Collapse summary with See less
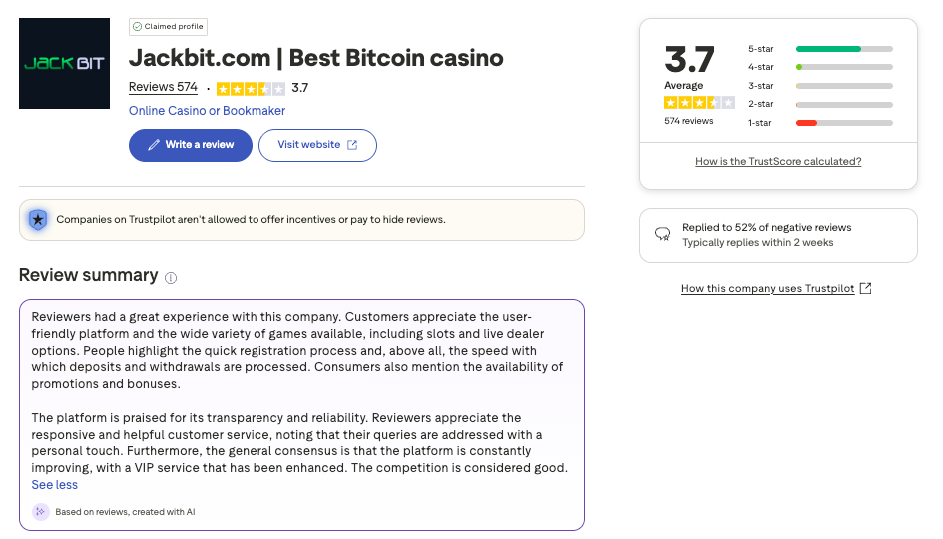Viewport: 943px width, 539px height. coord(54,485)
